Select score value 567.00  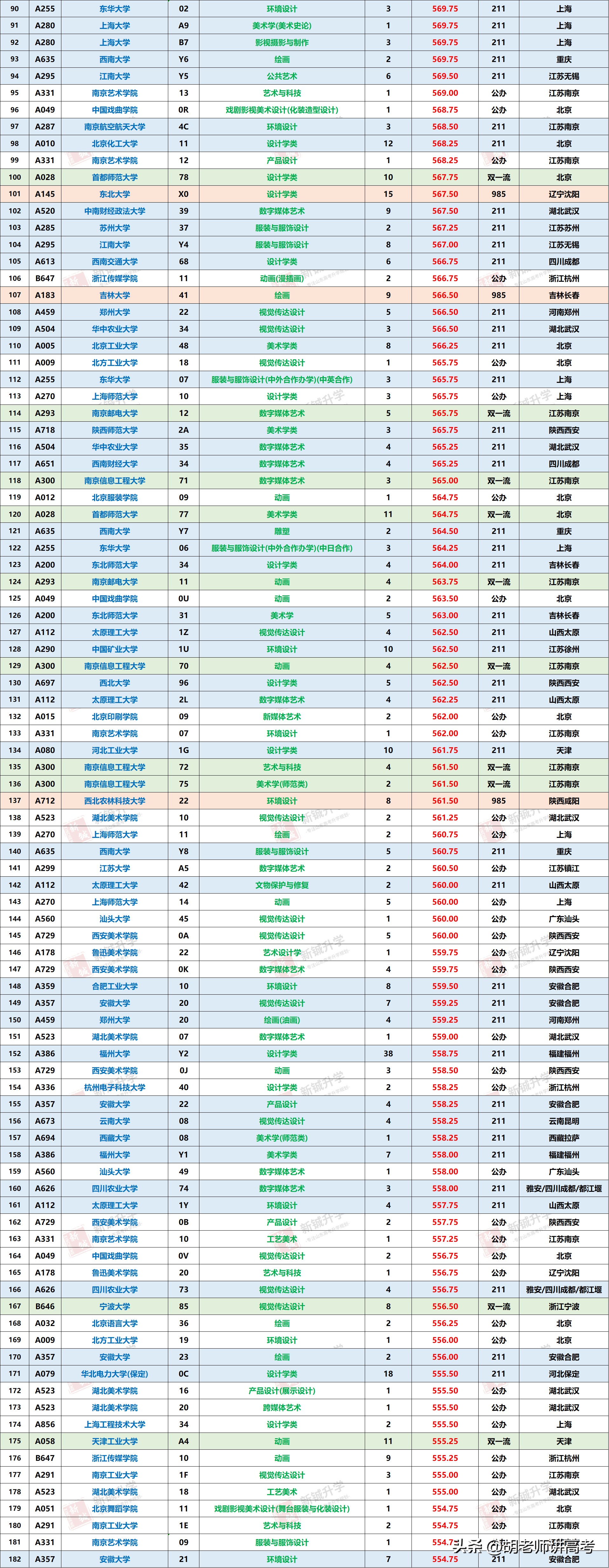tap(445, 245)
